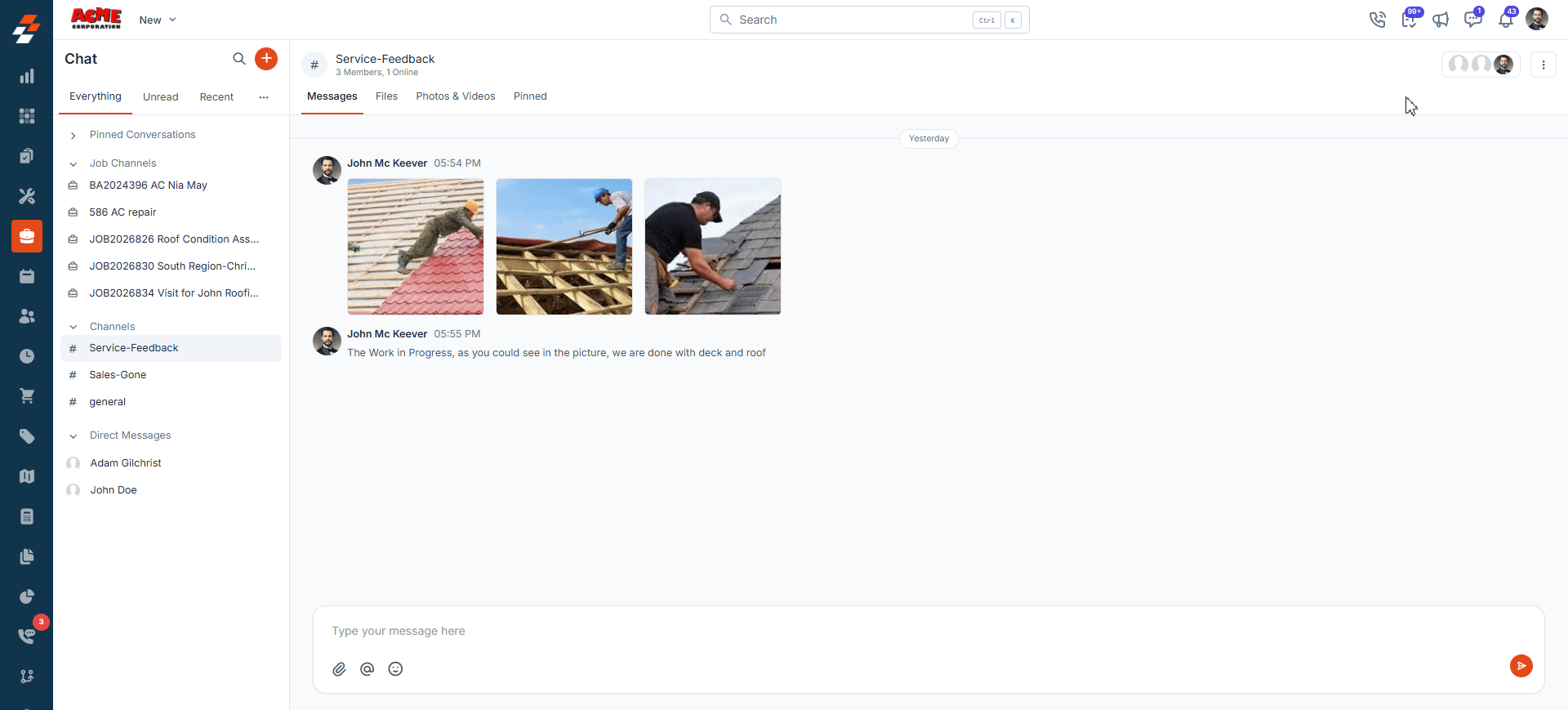This screenshot has height=710, width=1568.
Task: Click John Mc Keever avatar at 05:55 PM
Action: 327,341
